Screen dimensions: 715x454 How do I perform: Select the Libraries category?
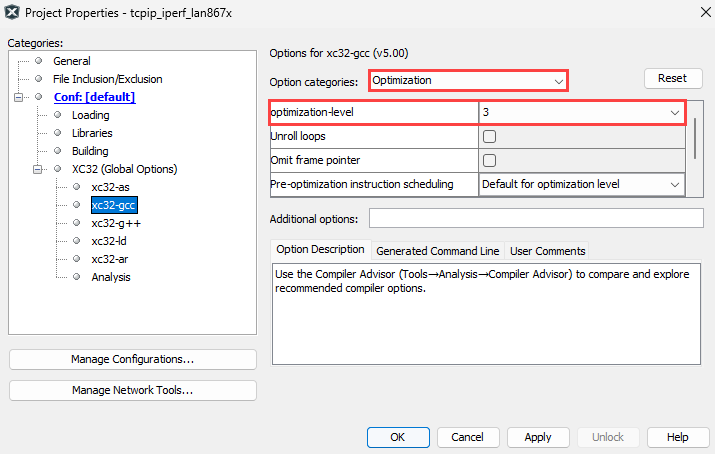pos(91,133)
